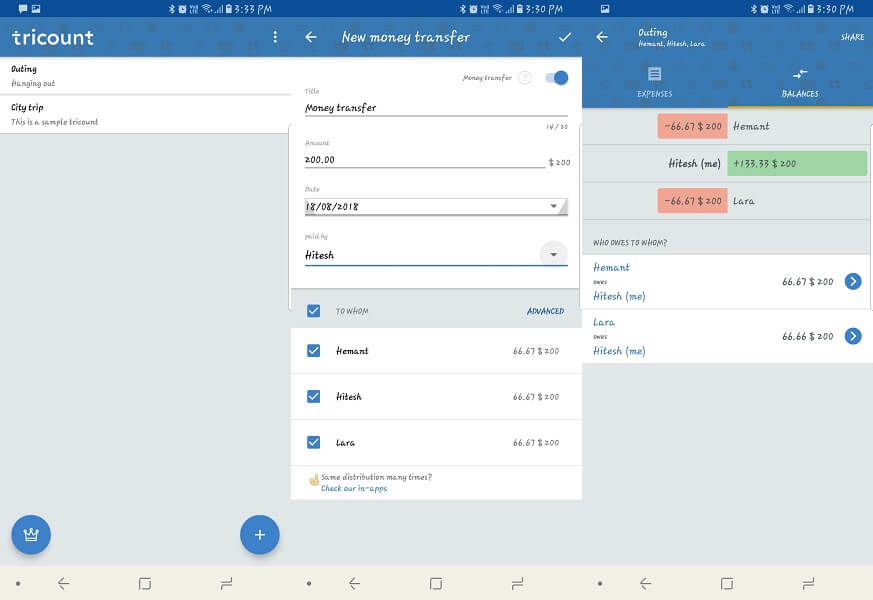This screenshot has height=600, width=873.
Task: Tap Android home key under money transfer screen
Action: pos(436,583)
